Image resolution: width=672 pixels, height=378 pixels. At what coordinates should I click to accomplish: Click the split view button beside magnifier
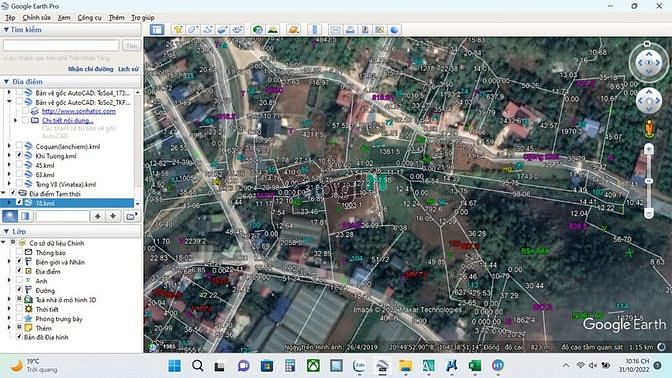[25, 216]
